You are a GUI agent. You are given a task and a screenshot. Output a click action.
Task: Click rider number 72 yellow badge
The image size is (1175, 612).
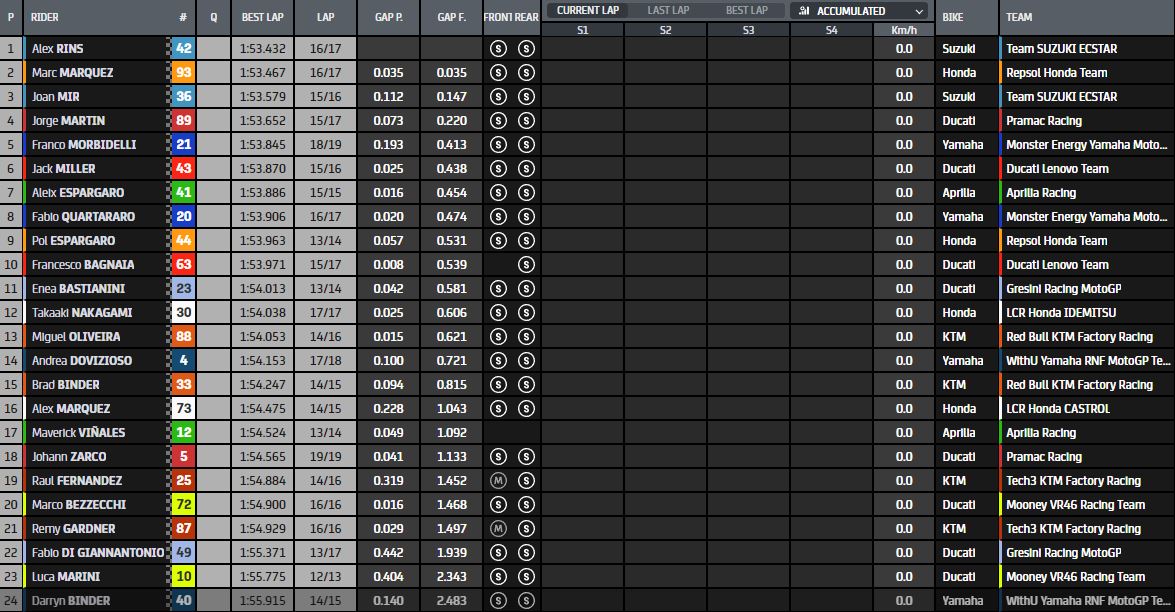click(x=183, y=504)
